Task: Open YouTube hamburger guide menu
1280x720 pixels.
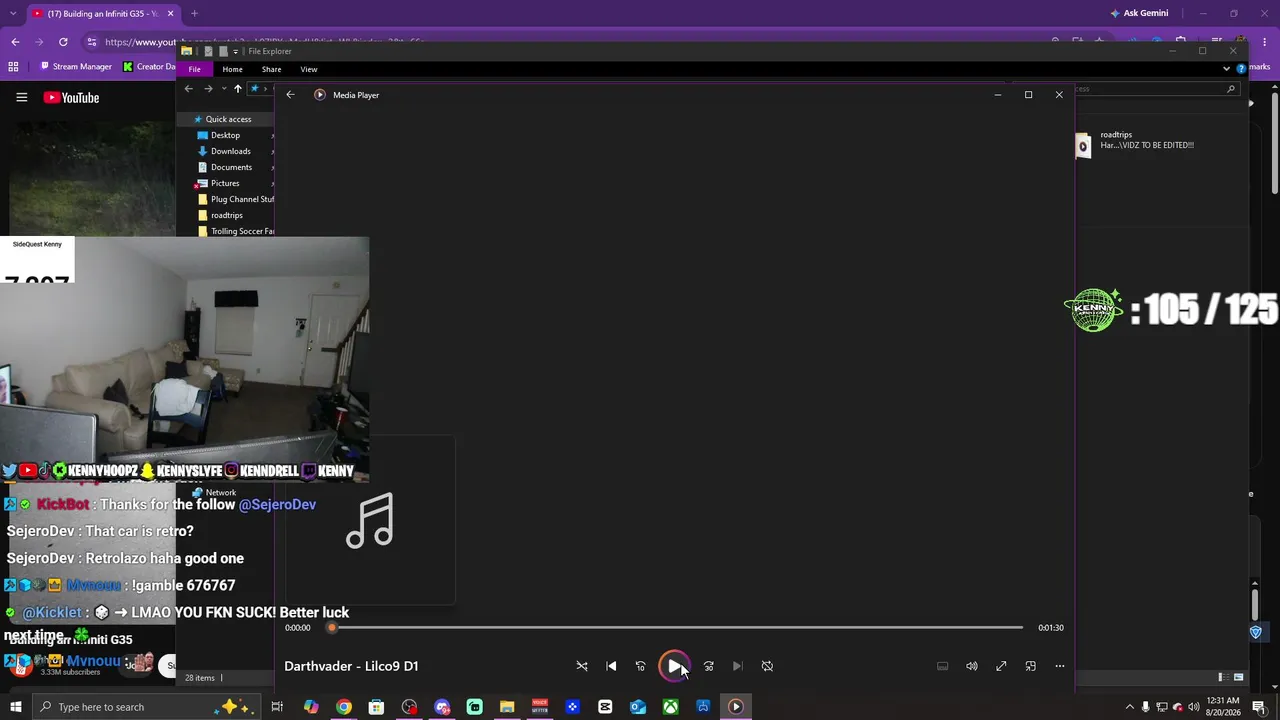Action: [x=21, y=97]
